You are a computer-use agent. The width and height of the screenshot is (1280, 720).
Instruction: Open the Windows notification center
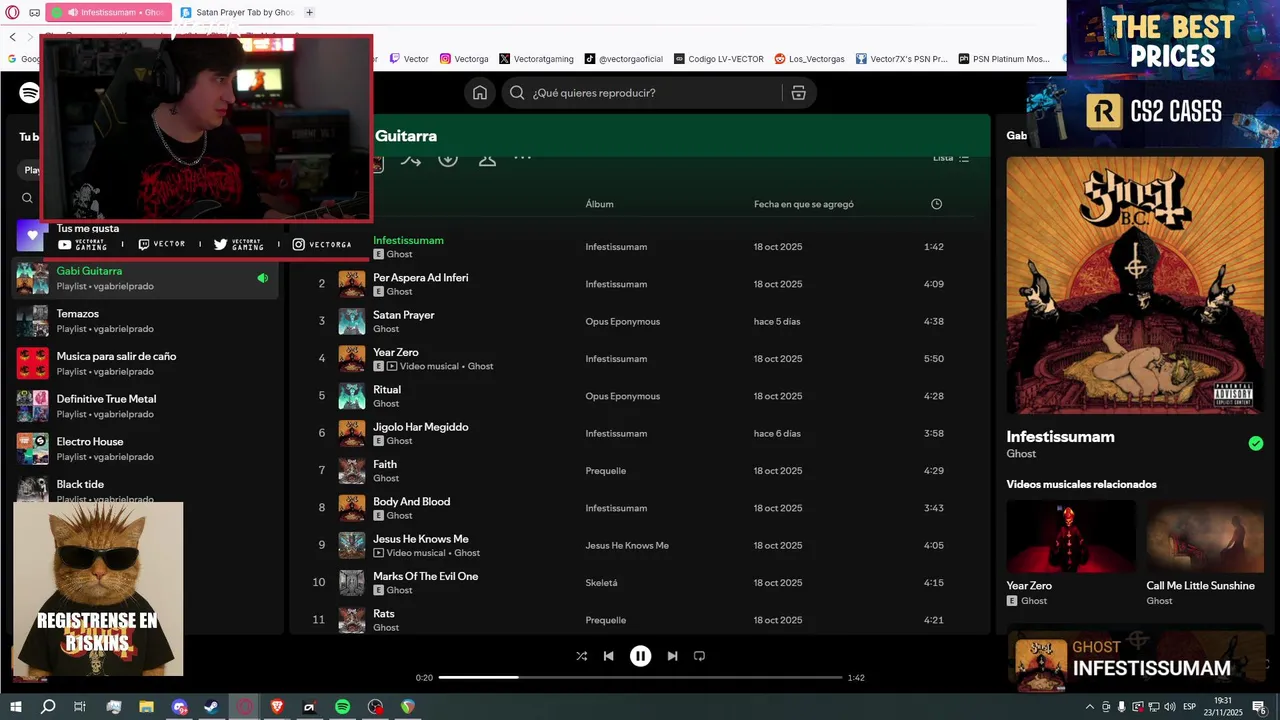point(1259,707)
